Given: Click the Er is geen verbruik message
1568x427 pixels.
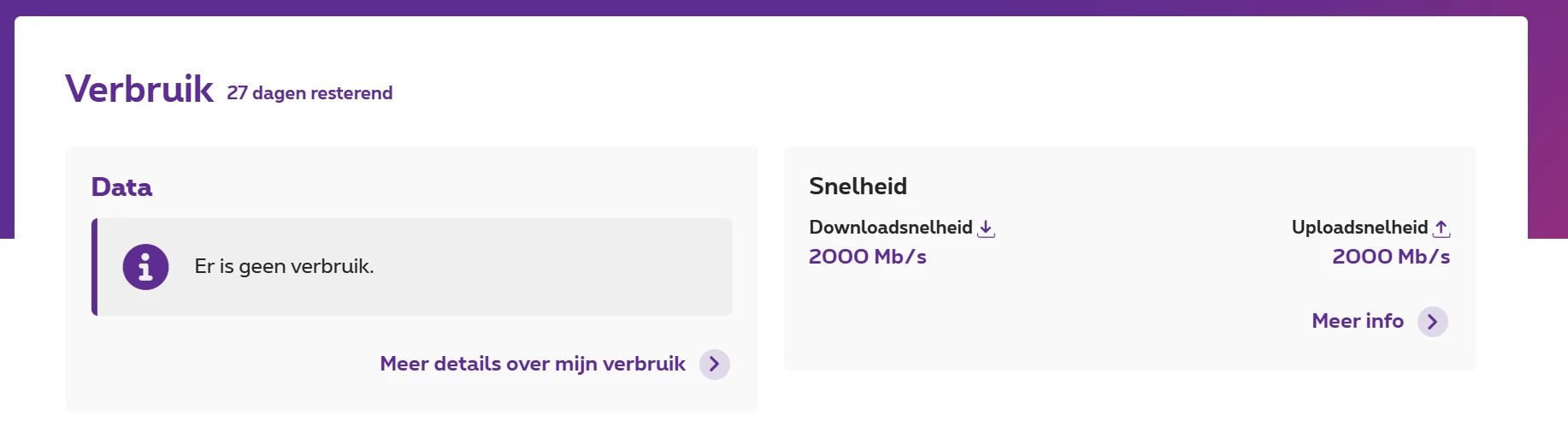Looking at the screenshot, I should (x=284, y=266).
